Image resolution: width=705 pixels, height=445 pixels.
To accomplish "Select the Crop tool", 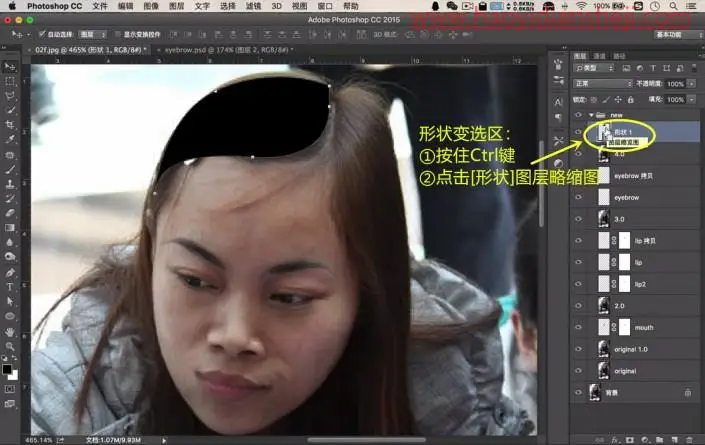I will click(x=9, y=125).
